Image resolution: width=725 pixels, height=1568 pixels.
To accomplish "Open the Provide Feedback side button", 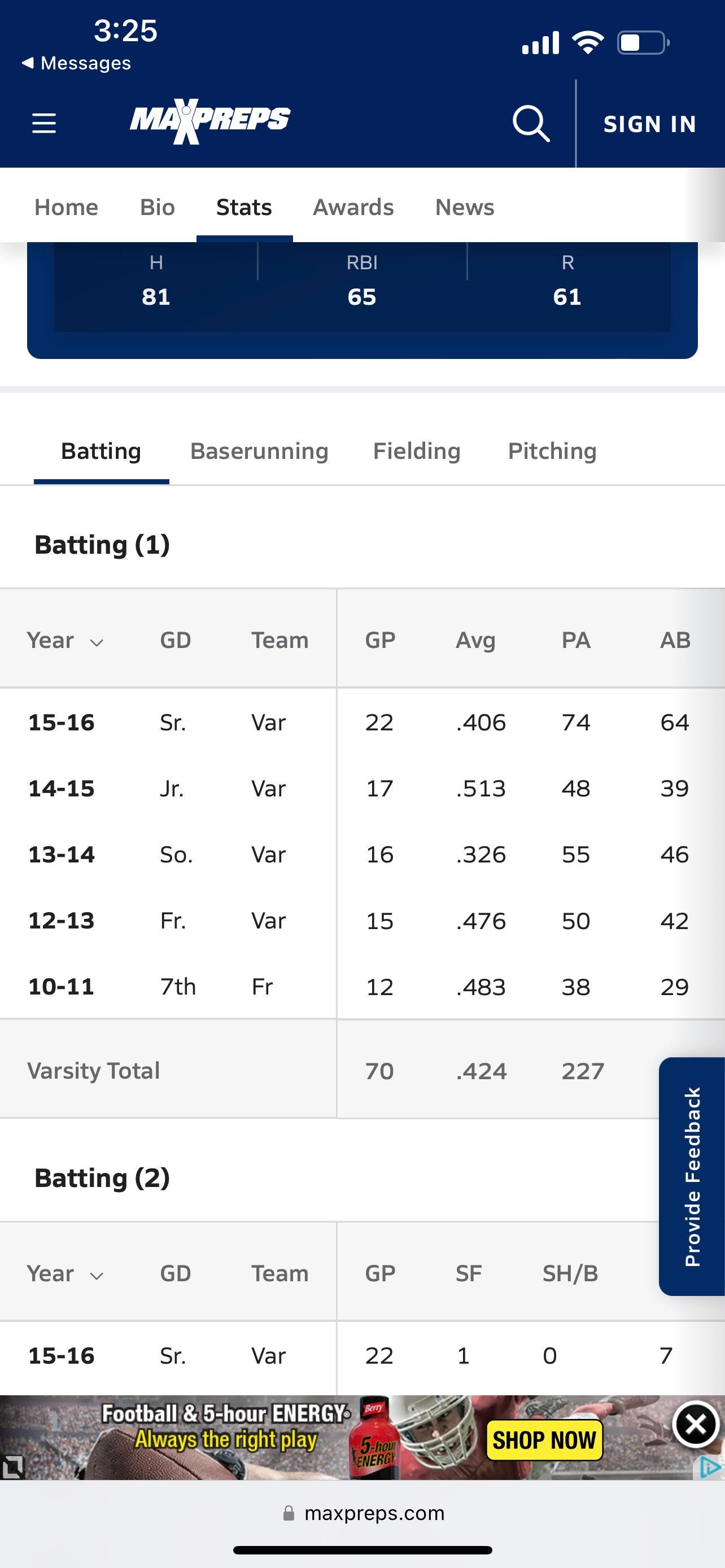I will click(692, 1176).
